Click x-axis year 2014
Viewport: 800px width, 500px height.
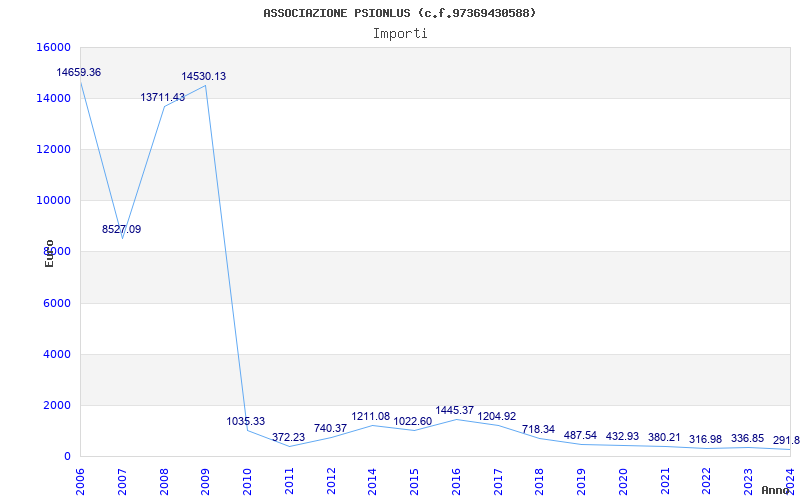(x=372, y=482)
